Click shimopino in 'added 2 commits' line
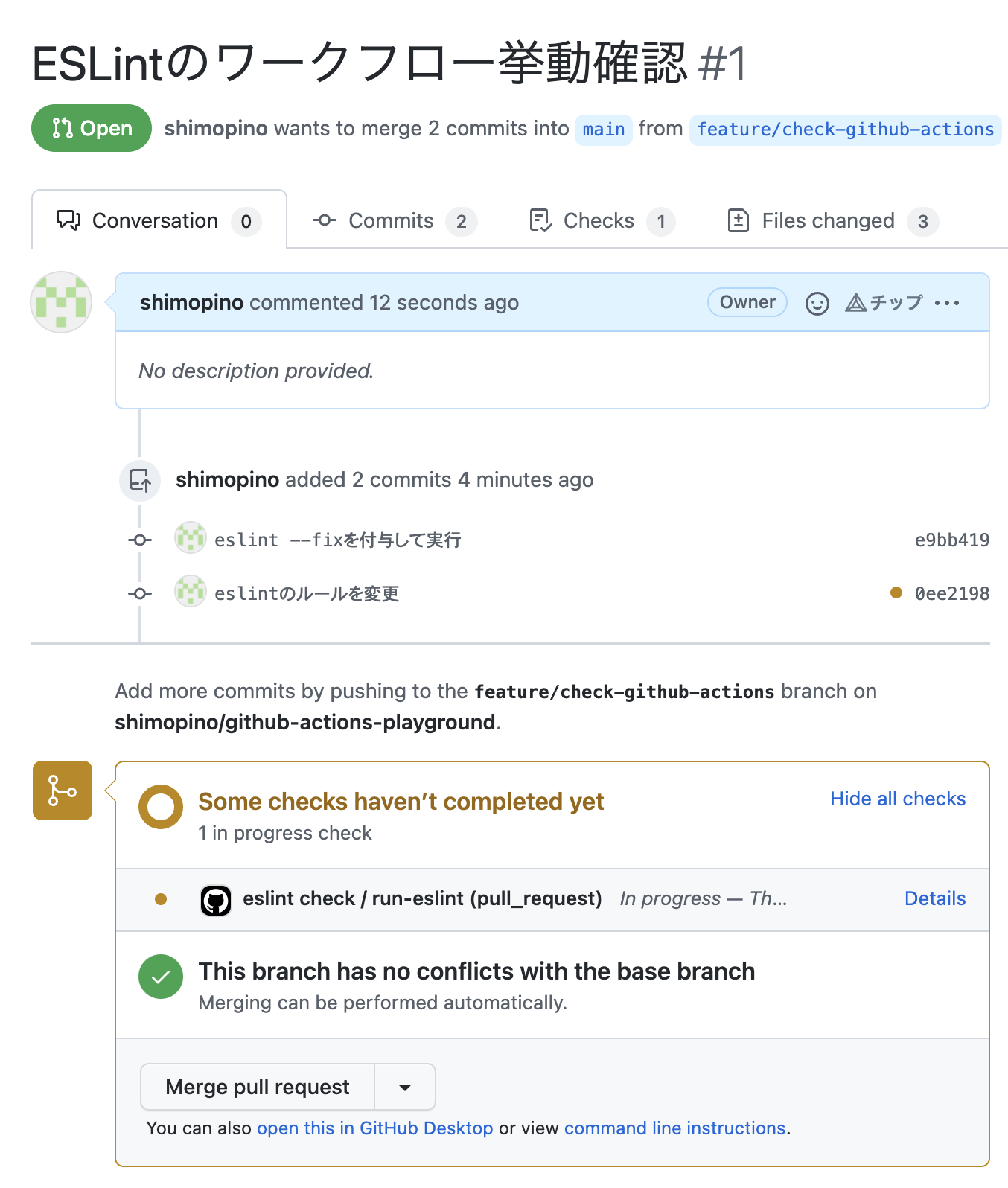The width and height of the screenshot is (1008, 1188). 227,479
